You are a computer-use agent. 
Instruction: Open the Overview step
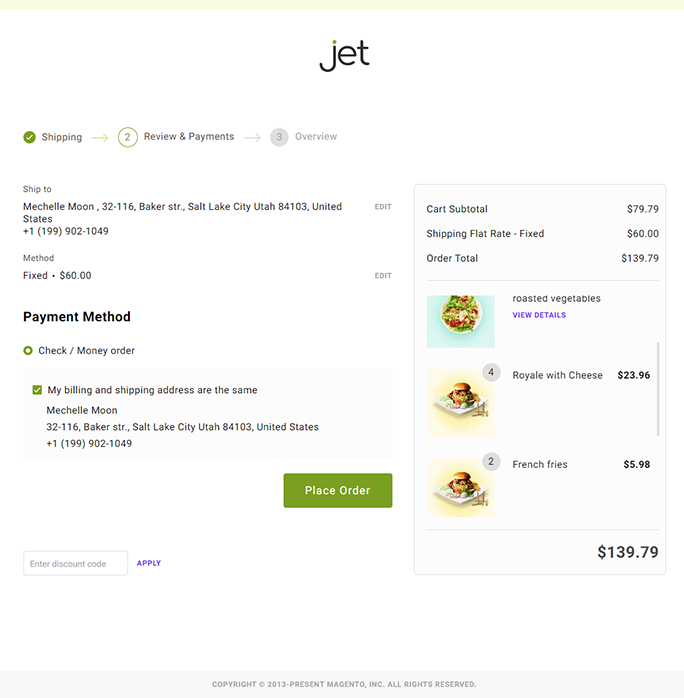(x=316, y=137)
